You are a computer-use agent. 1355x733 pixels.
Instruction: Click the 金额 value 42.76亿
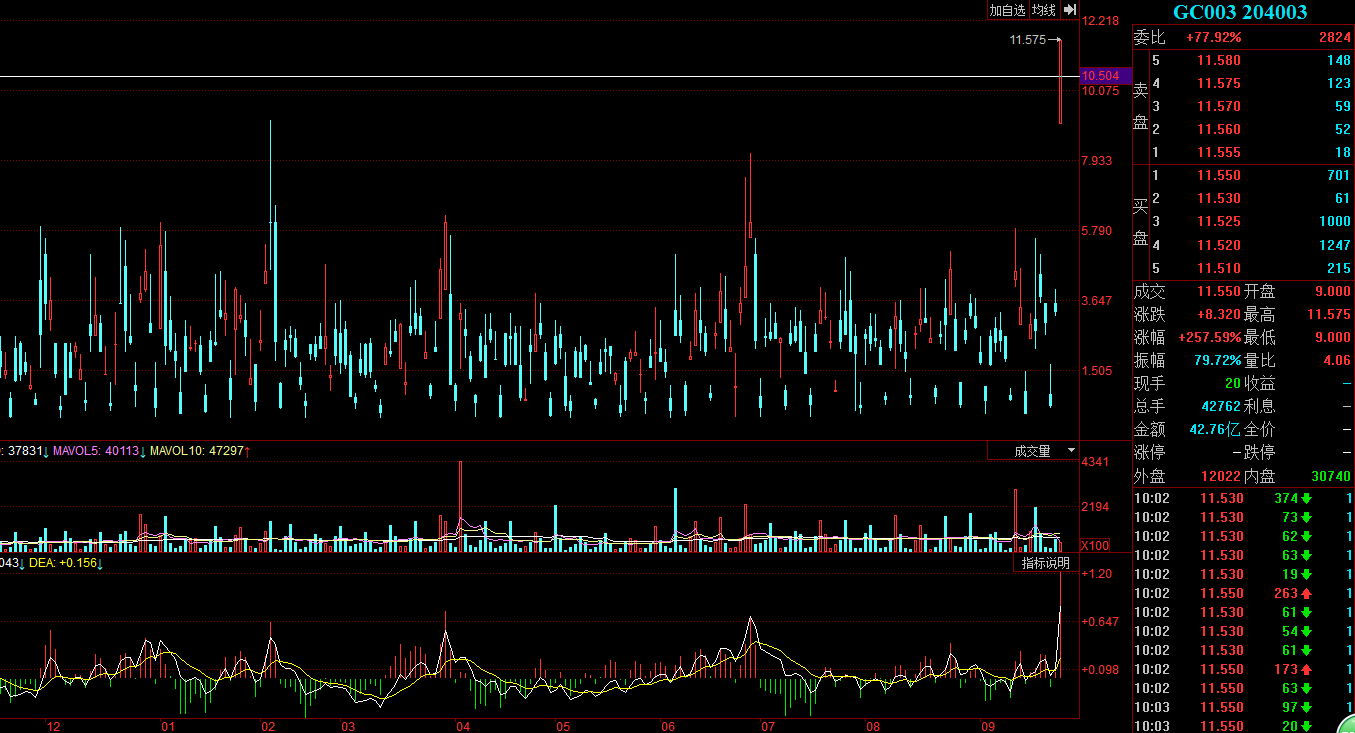click(1215, 429)
